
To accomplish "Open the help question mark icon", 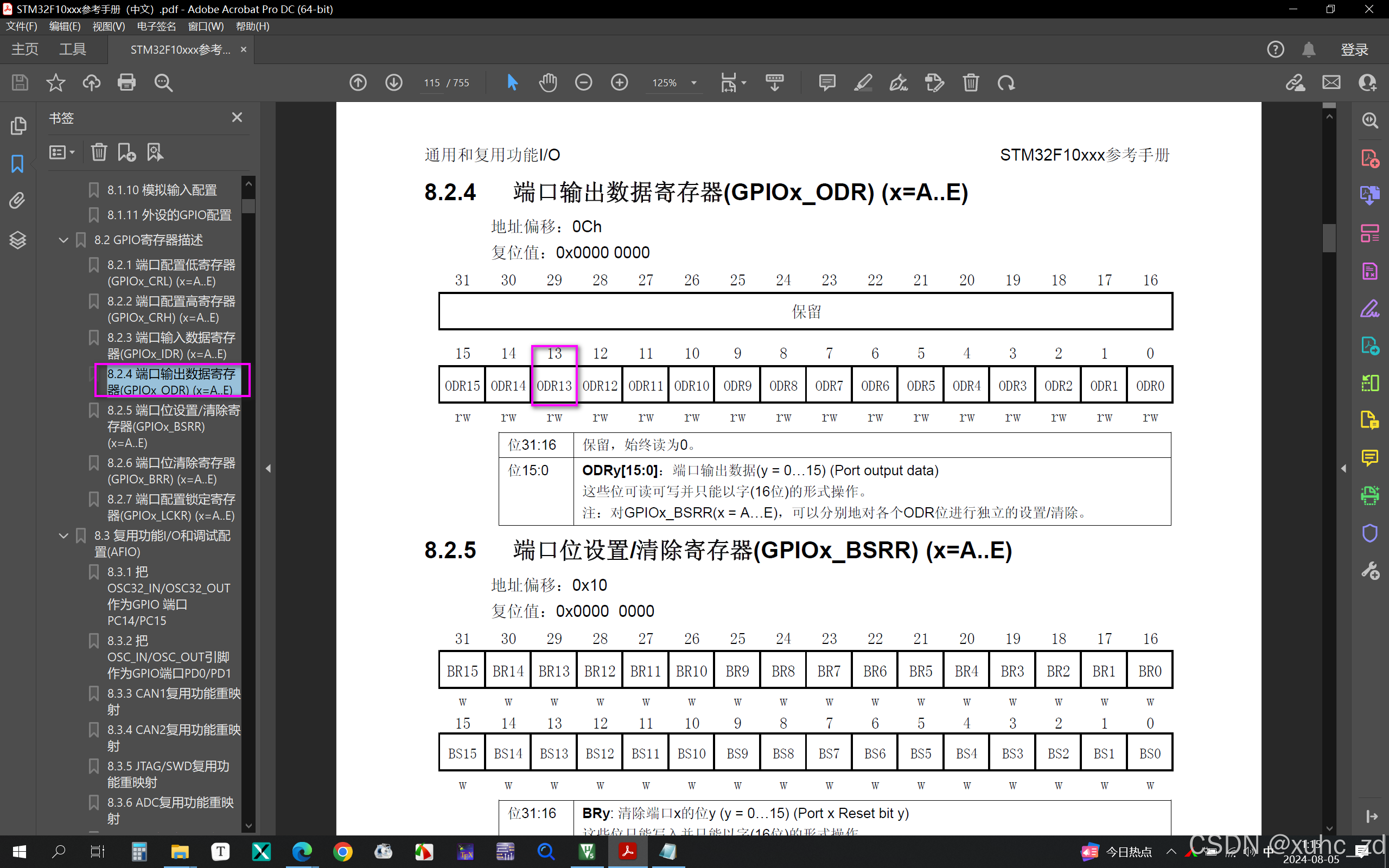I will 1276,49.
